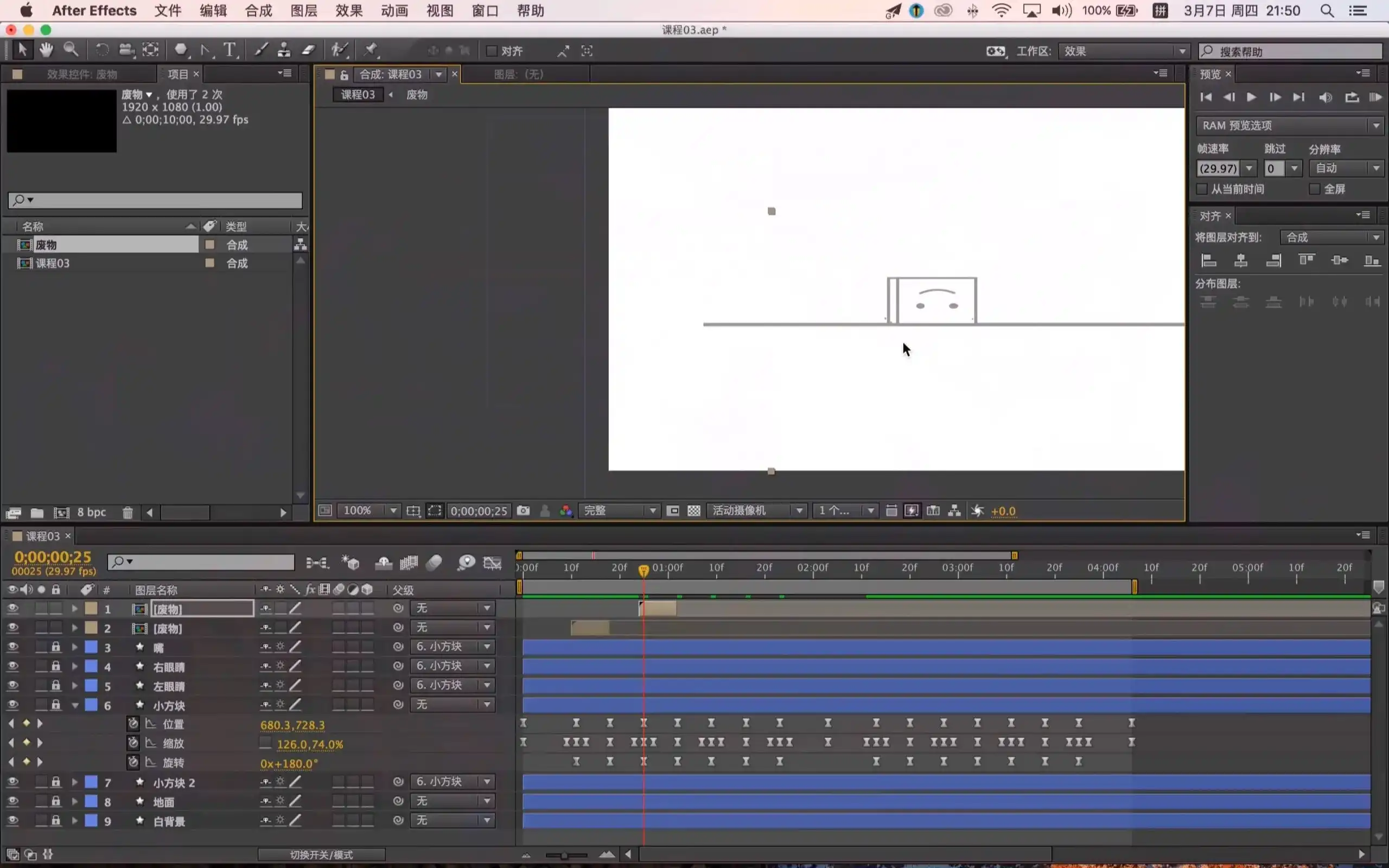Click the timeline zoom slider at bottom
The width and height of the screenshot is (1389, 868).
click(x=565, y=855)
